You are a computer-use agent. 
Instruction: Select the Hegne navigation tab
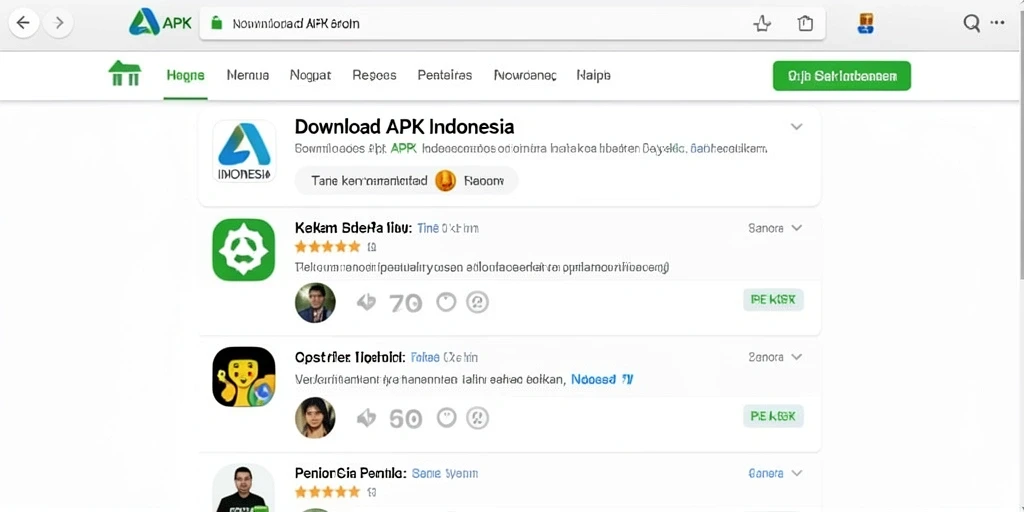[x=185, y=75]
